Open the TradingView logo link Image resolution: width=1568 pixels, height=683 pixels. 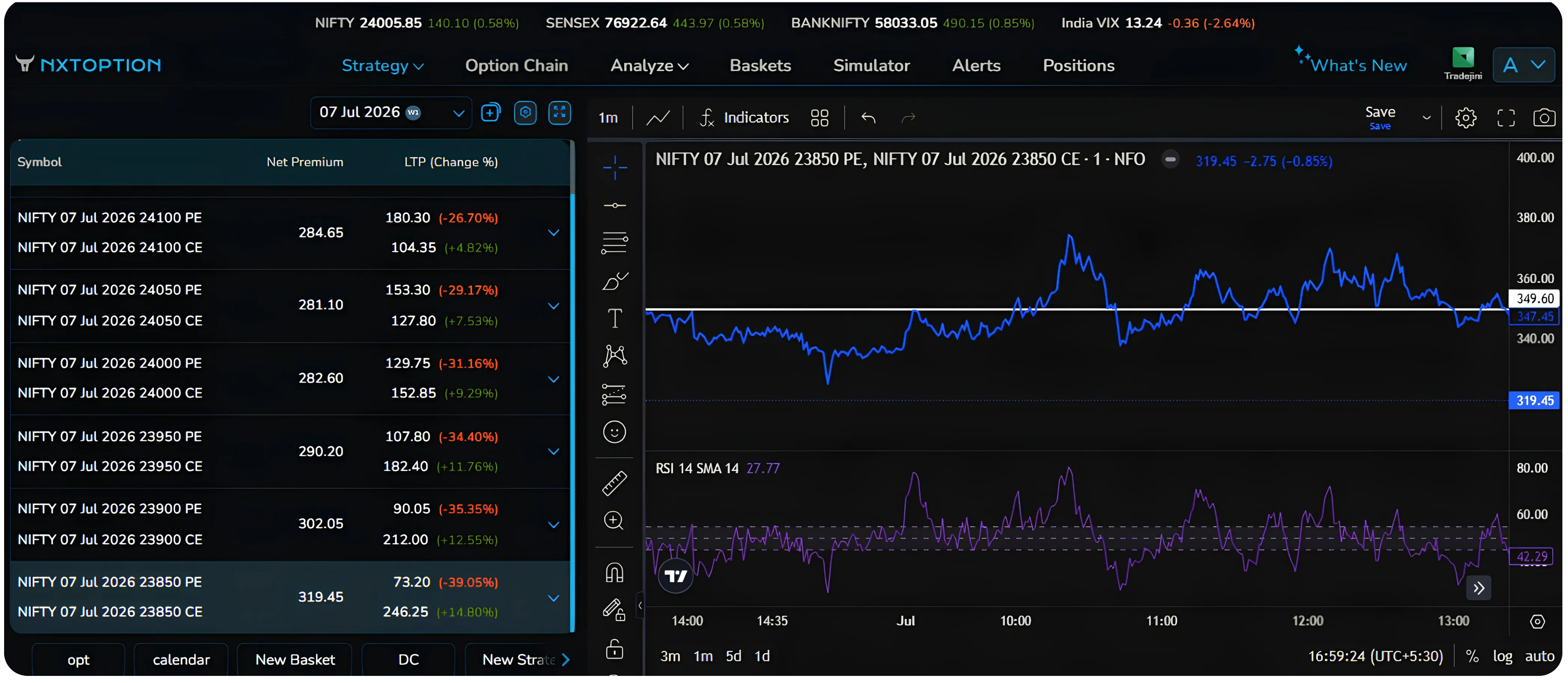coord(676,575)
